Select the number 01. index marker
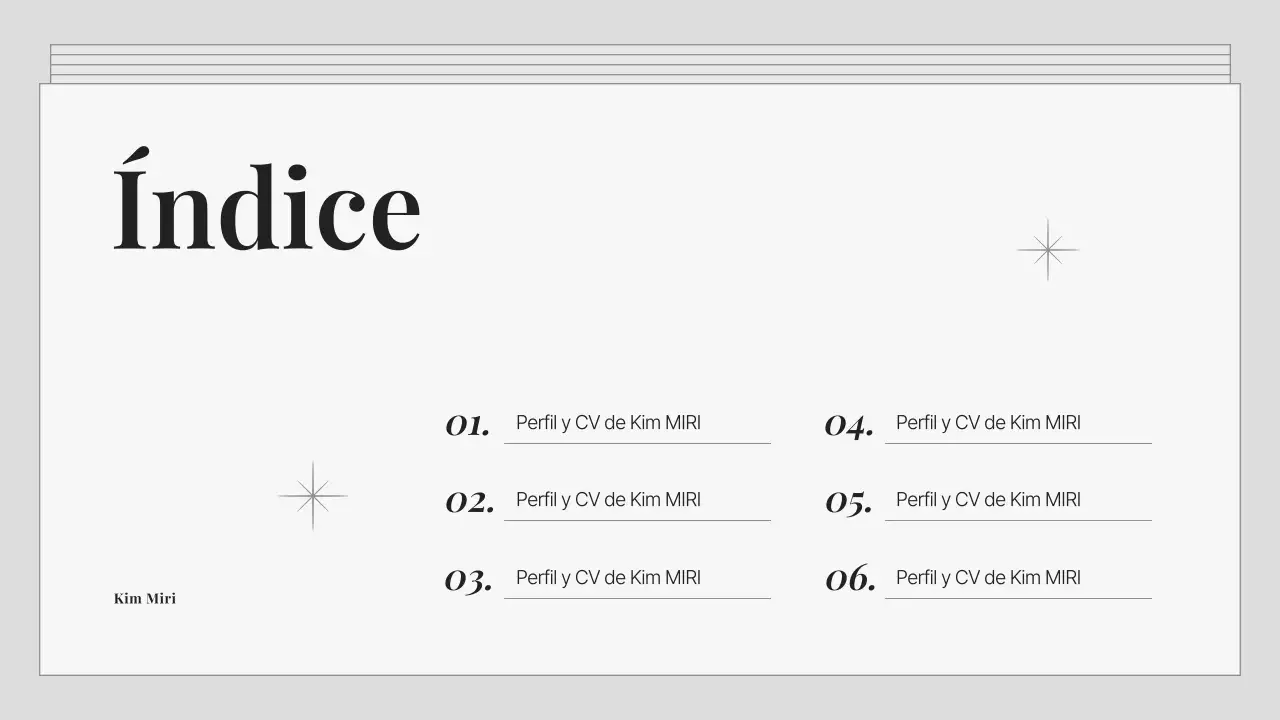 click(x=468, y=425)
